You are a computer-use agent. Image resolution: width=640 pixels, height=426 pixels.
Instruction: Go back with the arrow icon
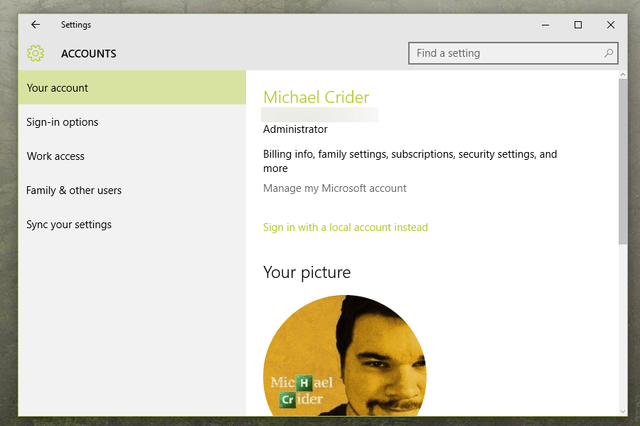click(36, 25)
